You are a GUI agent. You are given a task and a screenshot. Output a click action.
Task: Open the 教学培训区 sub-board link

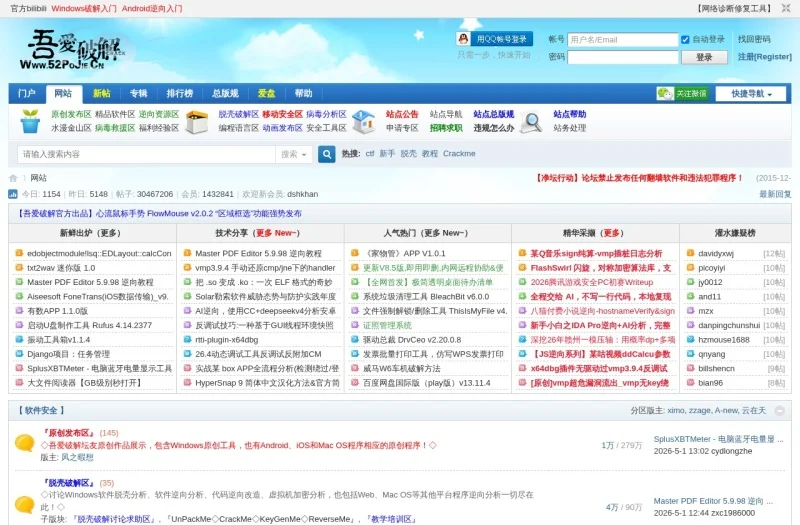[393, 519]
